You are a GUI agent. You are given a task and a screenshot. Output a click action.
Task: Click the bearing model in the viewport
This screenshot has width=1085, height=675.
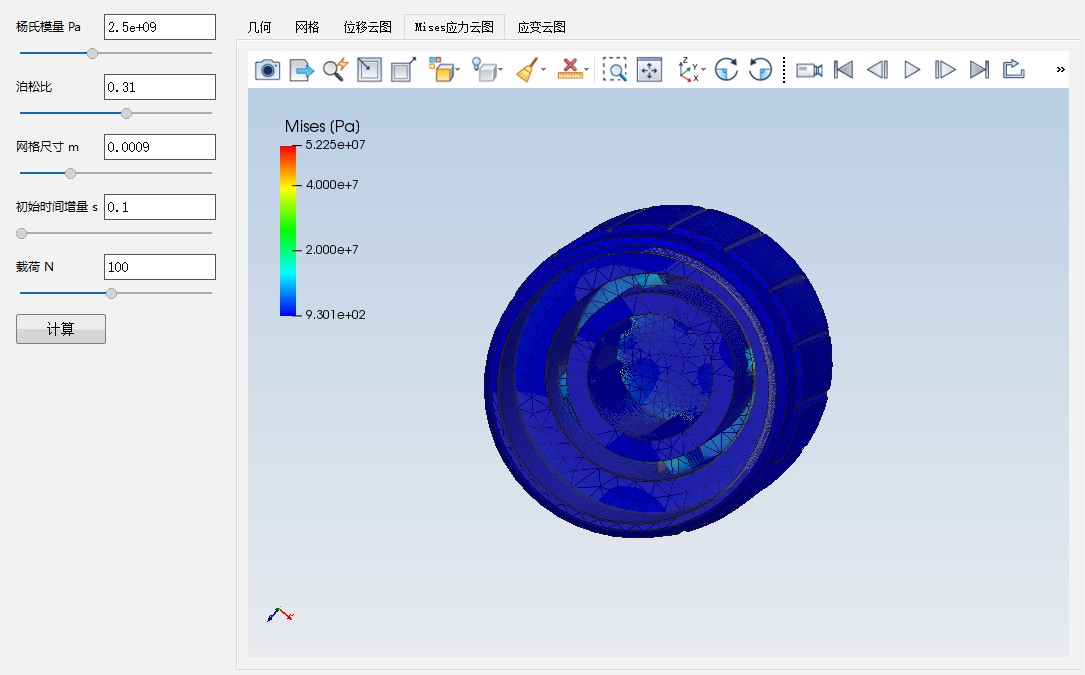coord(657,371)
